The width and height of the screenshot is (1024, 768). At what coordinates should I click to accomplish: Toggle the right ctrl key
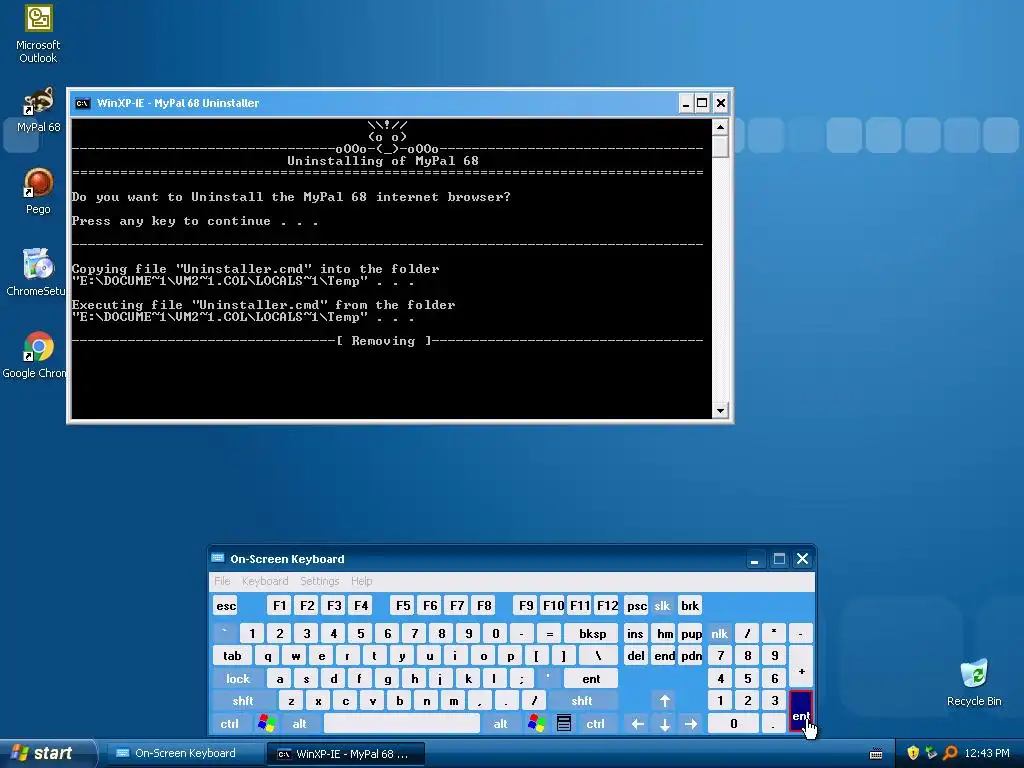pos(595,724)
